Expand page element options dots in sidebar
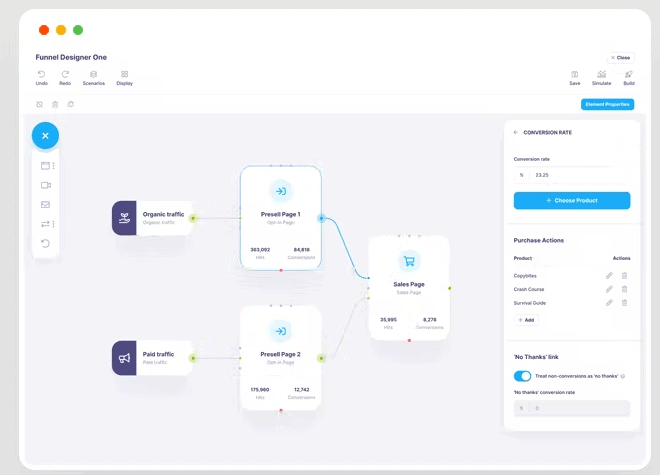The width and height of the screenshot is (660, 475). tap(54, 166)
